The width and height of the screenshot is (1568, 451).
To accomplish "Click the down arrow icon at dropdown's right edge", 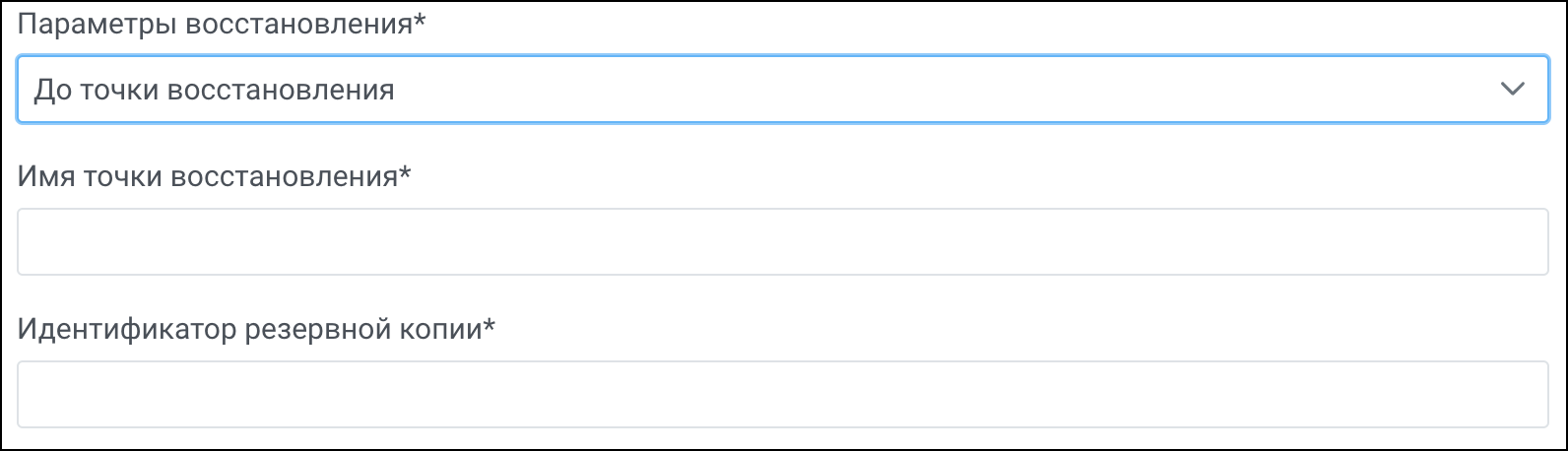I will (x=1511, y=90).
